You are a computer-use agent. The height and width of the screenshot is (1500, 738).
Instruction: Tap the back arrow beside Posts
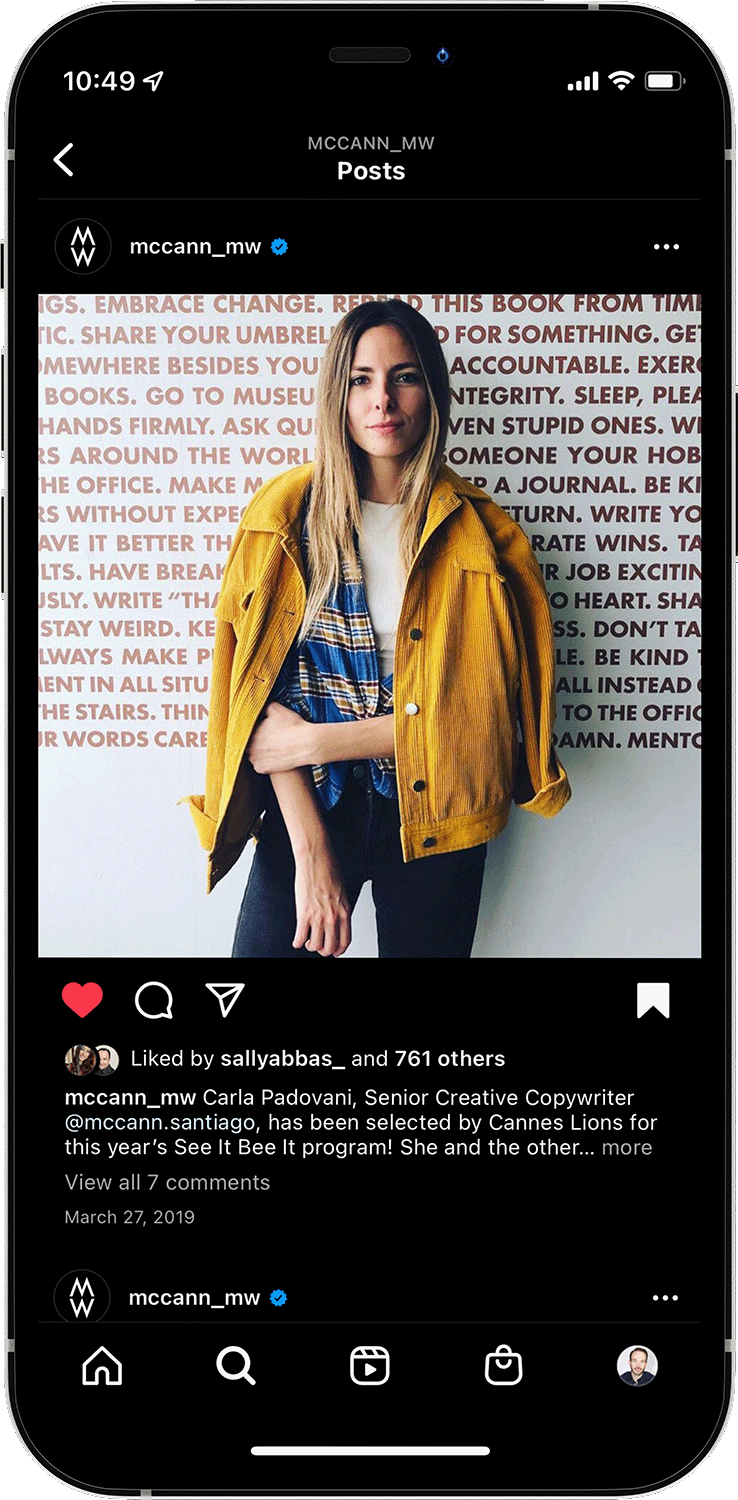64,160
